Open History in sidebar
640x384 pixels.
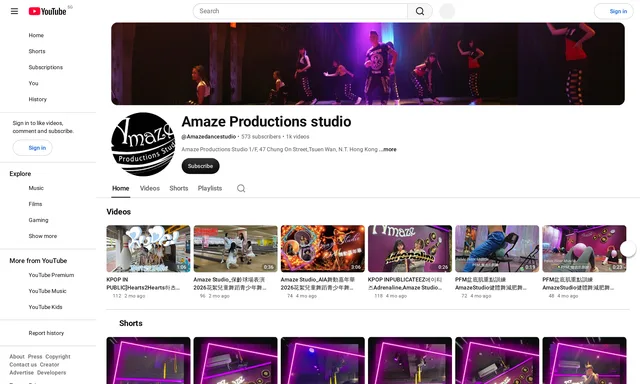coord(38,99)
